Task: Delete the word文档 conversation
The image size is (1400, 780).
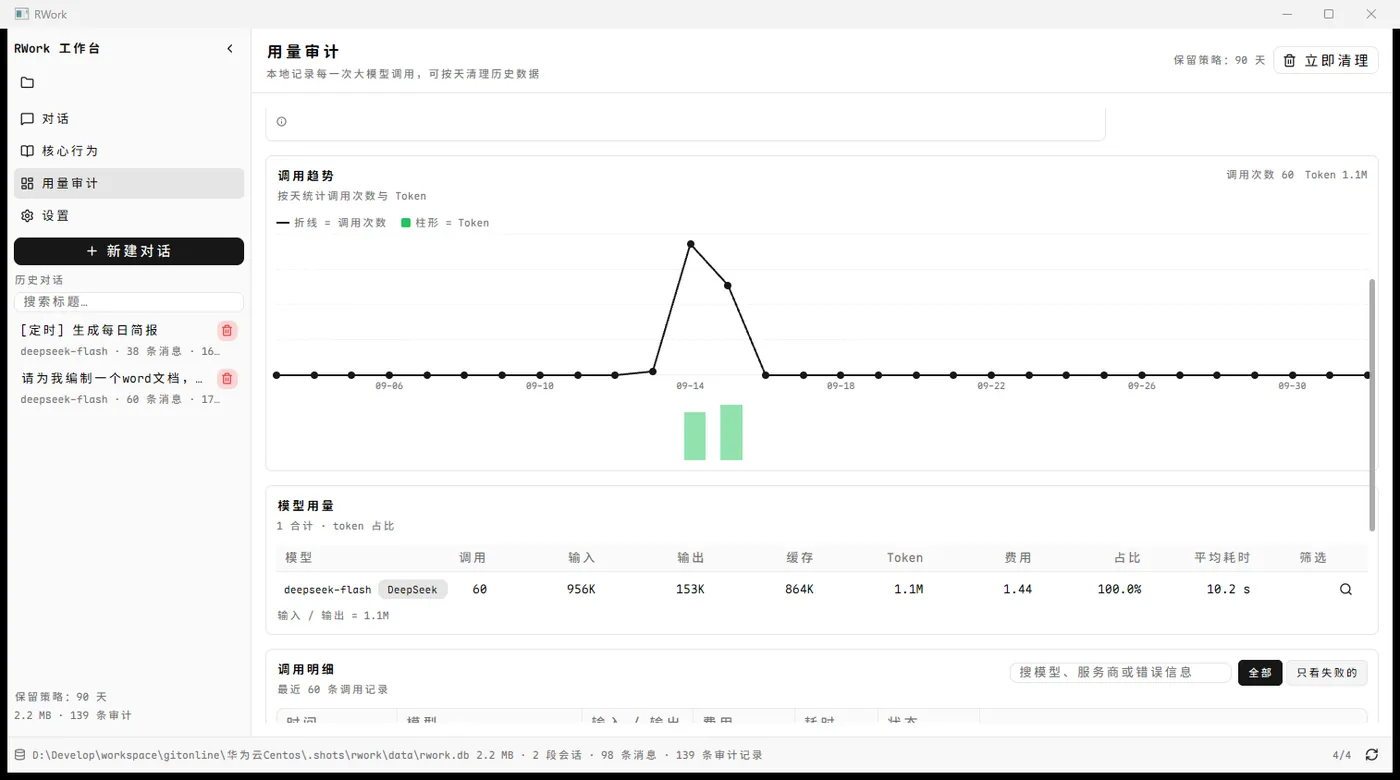Action: coord(227,379)
